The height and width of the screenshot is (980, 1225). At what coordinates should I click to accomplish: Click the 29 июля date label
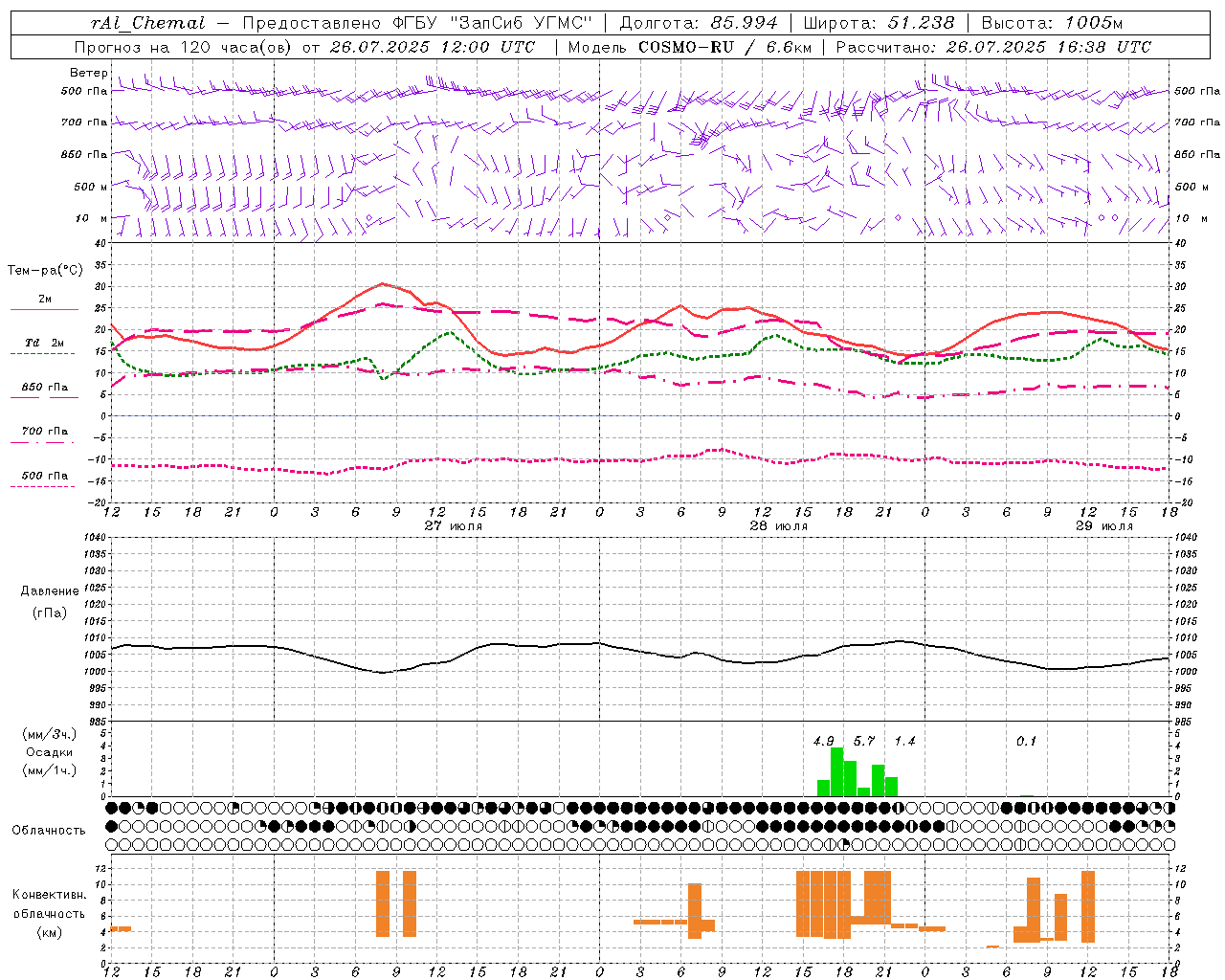click(x=1103, y=526)
